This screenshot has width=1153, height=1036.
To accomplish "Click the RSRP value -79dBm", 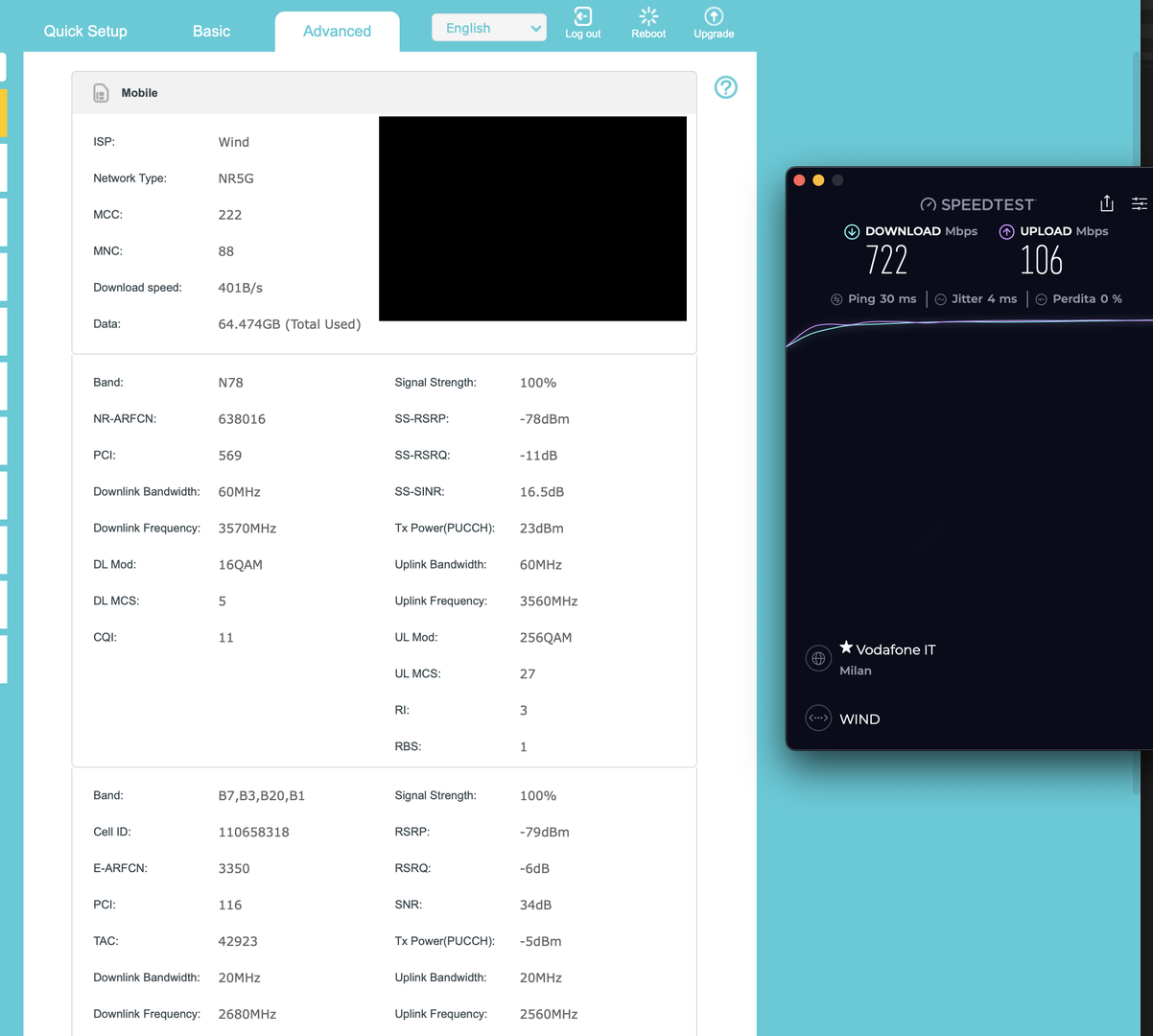I will [x=545, y=833].
